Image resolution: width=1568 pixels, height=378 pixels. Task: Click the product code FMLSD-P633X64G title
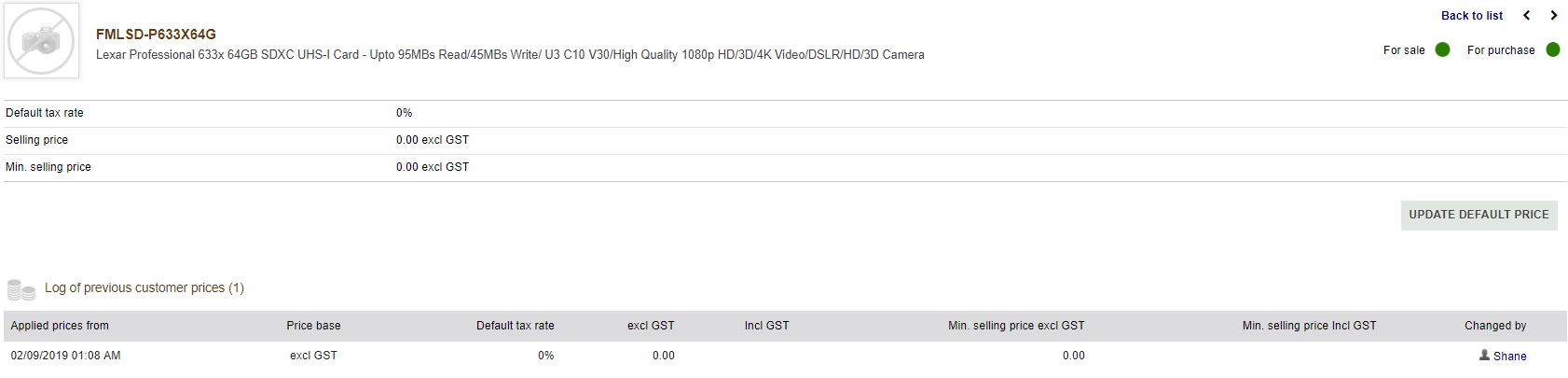coord(156,35)
